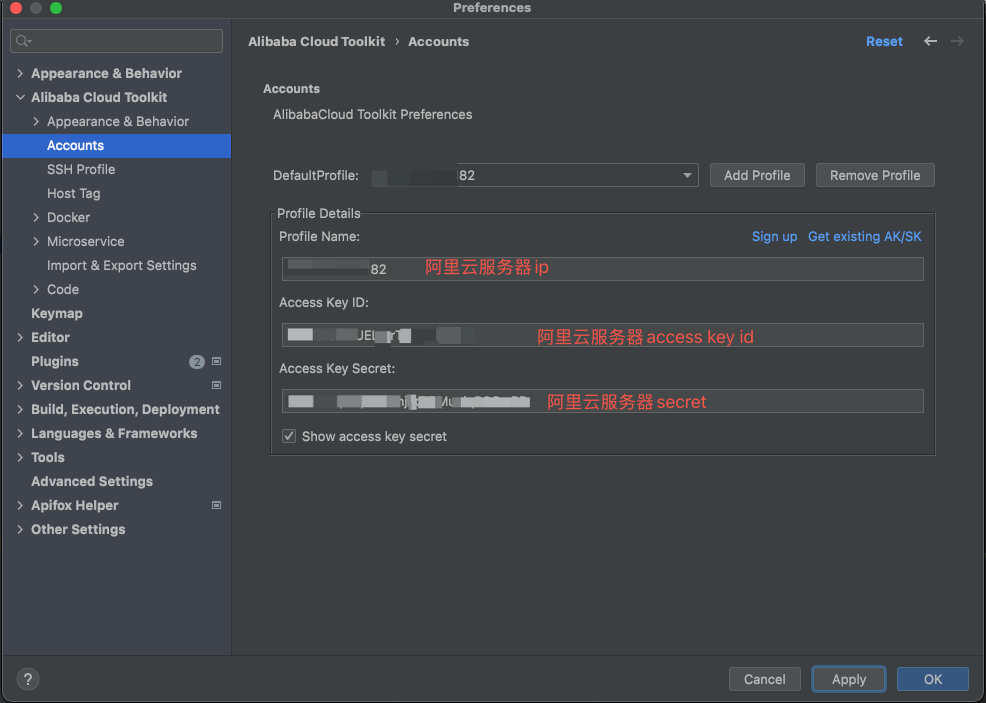The image size is (986, 703).
Task: Select the Docker tree item label
Action: [x=69, y=218]
